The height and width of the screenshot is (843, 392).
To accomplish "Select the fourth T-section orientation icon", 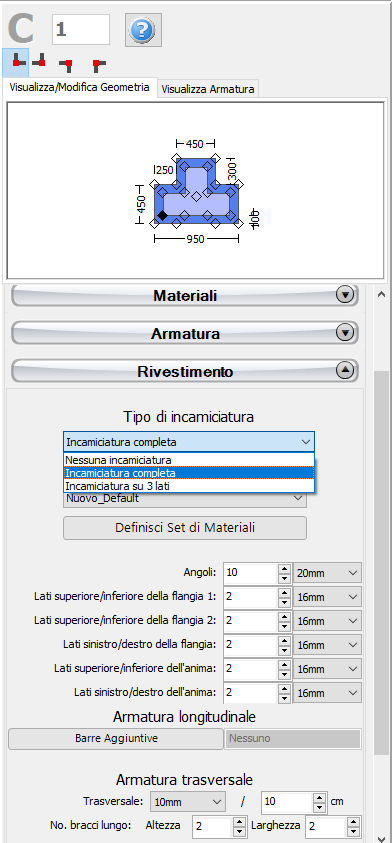I will [x=97, y=65].
